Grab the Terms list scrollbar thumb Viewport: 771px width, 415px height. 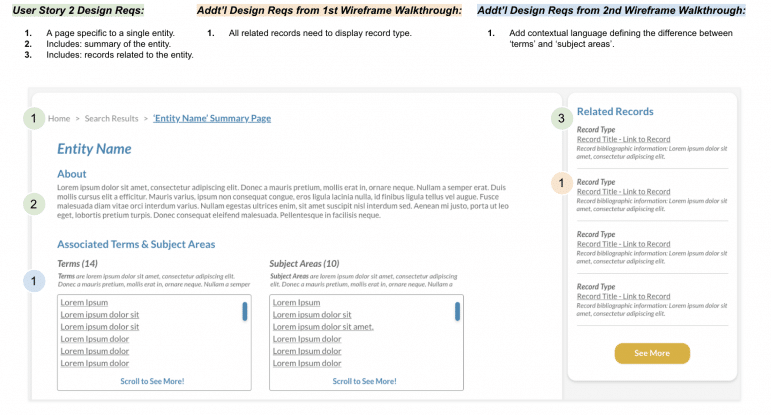245,312
